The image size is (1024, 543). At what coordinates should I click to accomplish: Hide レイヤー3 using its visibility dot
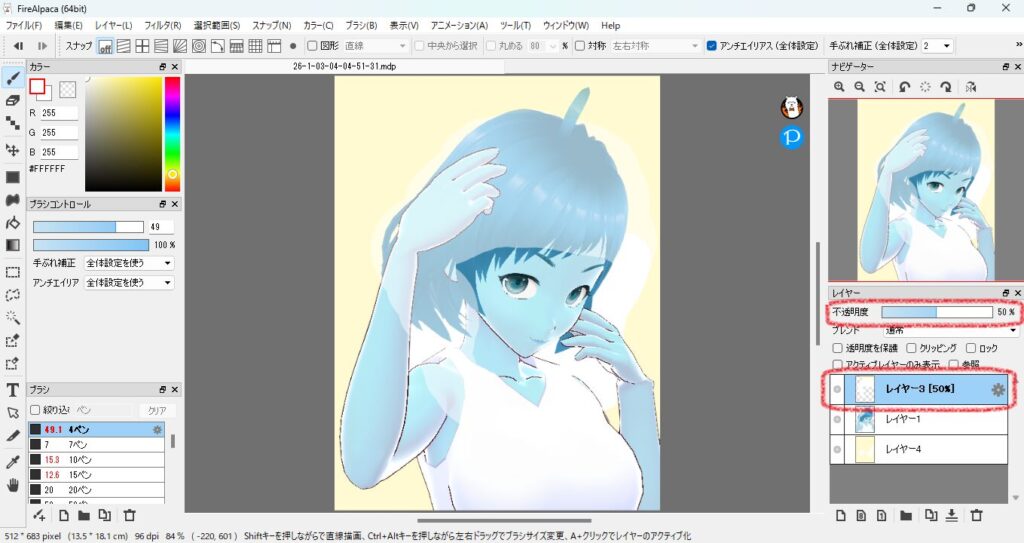[837, 389]
